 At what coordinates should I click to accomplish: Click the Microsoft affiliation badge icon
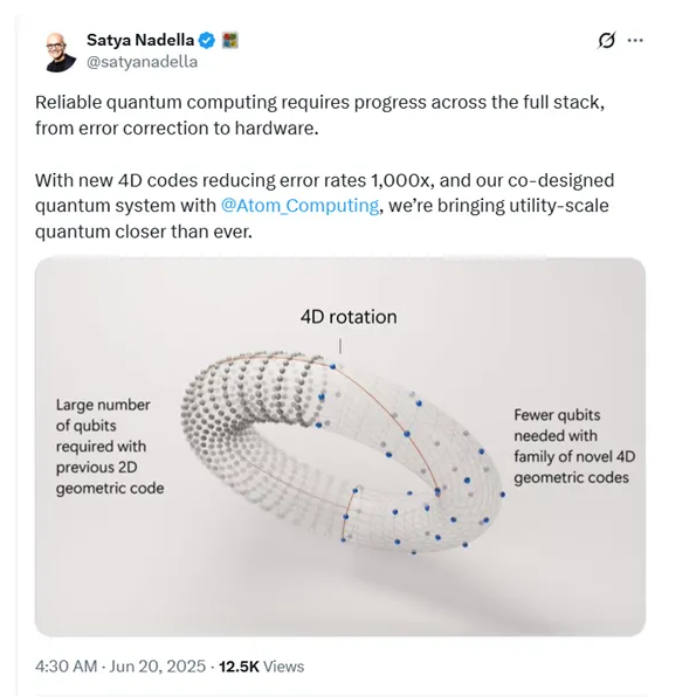[229, 41]
